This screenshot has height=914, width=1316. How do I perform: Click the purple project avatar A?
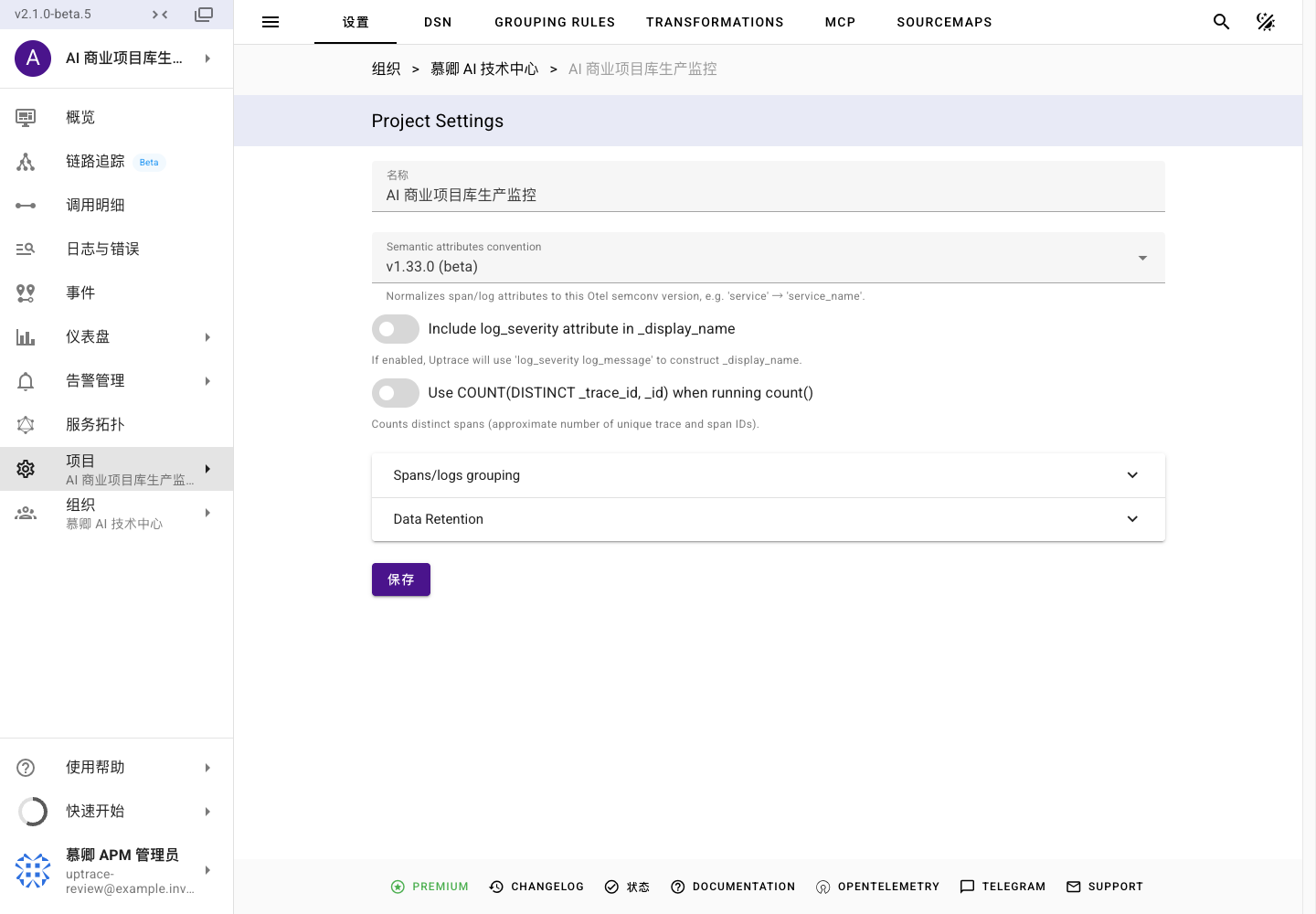click(x=33, y=58)
